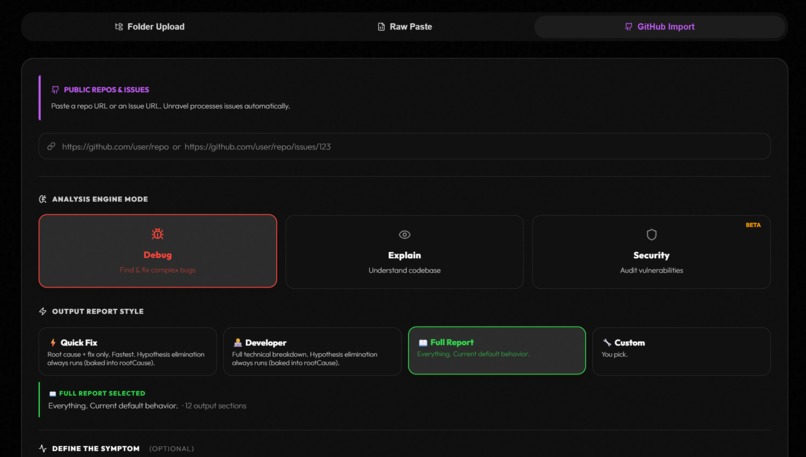This screenshot has height=457, width=806.
Task: Click the pulse icon beside Define The Symptom
Action: point(43,448)
